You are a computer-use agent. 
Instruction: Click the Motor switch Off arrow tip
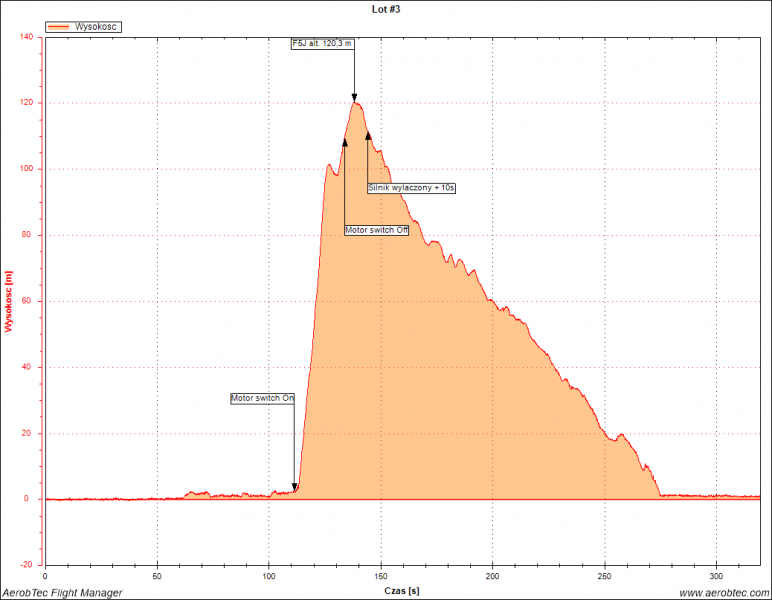tap(345, 142)
